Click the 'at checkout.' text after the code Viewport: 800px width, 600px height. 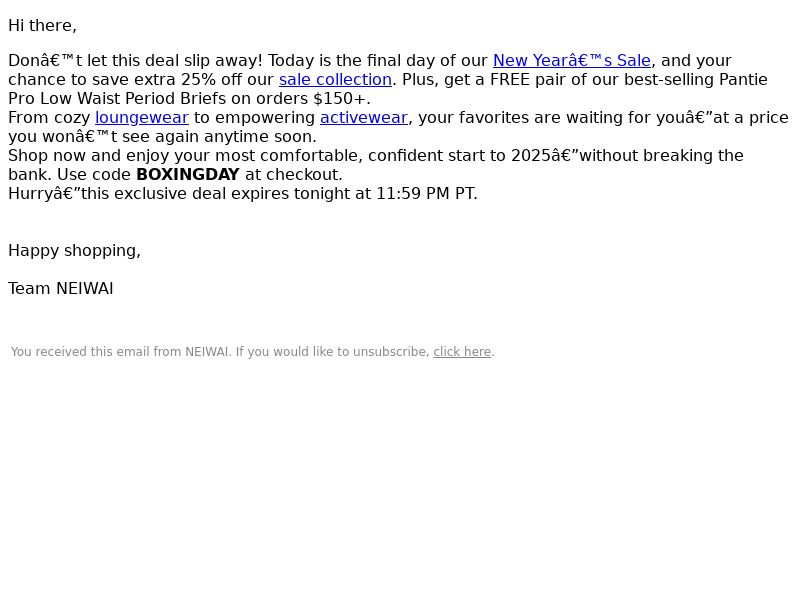[x=294, y=174]
